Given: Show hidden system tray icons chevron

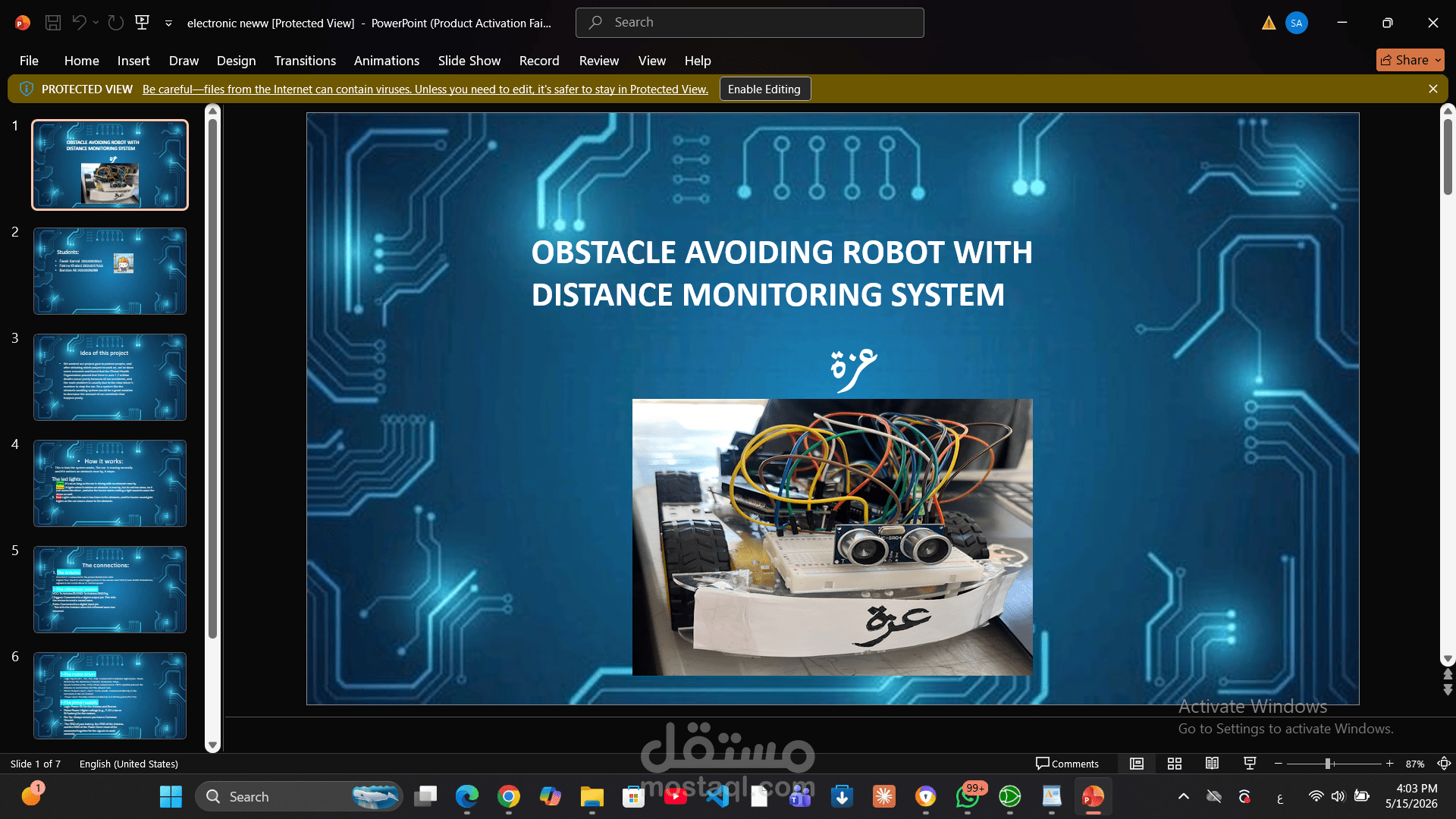Looking at the screenshot, I should click(x=1184, y=796).
